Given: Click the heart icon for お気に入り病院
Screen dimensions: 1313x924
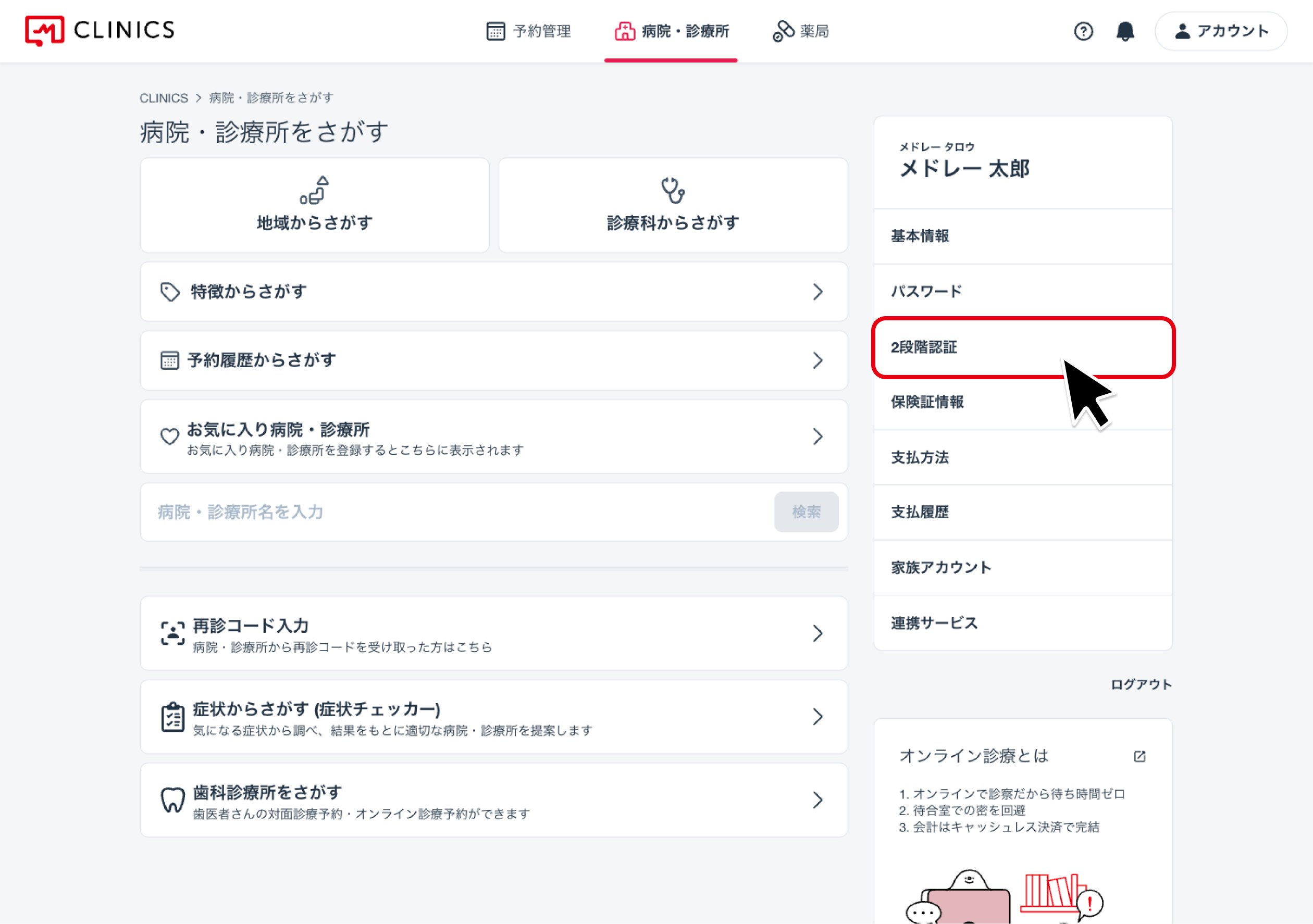Looking at the screenshot, I should point(169,437).
